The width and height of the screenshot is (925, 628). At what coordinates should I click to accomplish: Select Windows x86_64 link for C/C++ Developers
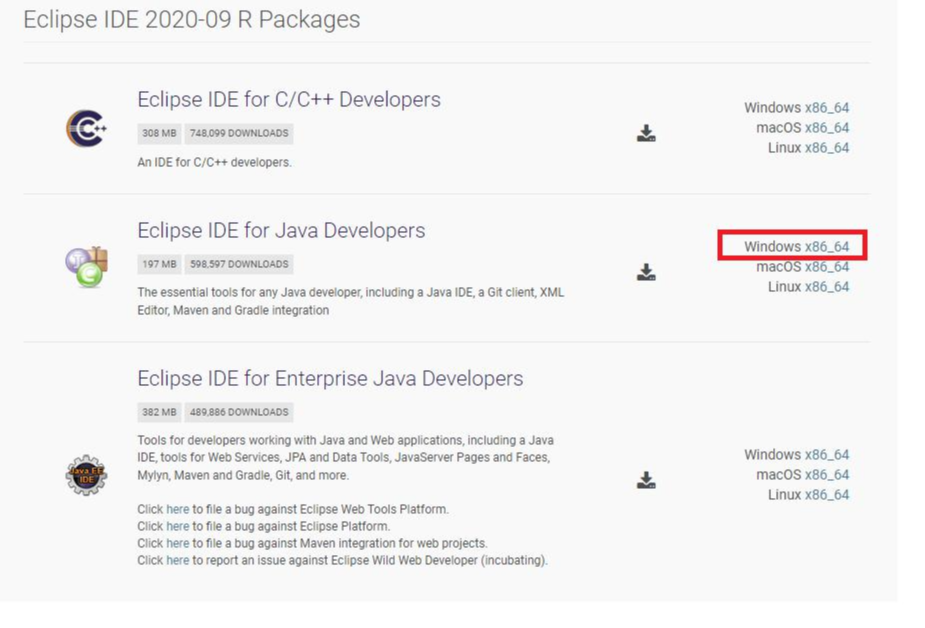click(826, 108)
